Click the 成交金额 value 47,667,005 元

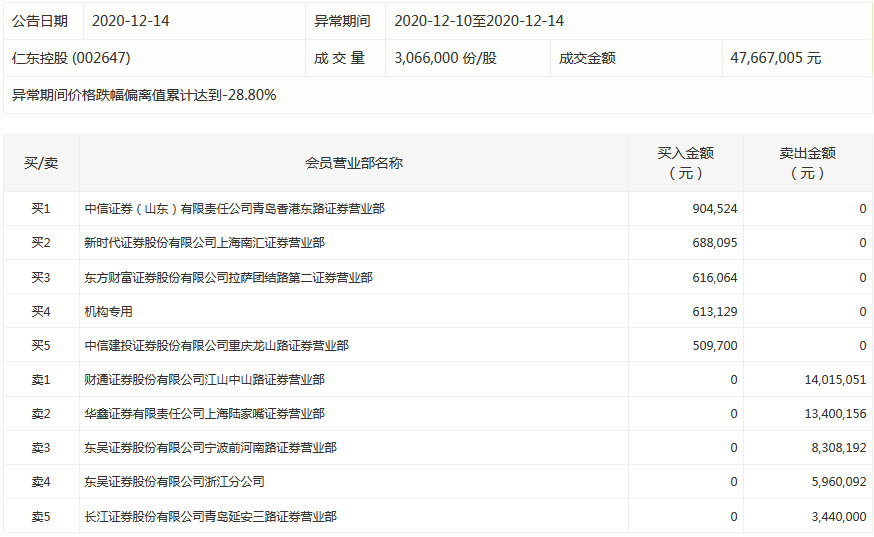[775, 58]
